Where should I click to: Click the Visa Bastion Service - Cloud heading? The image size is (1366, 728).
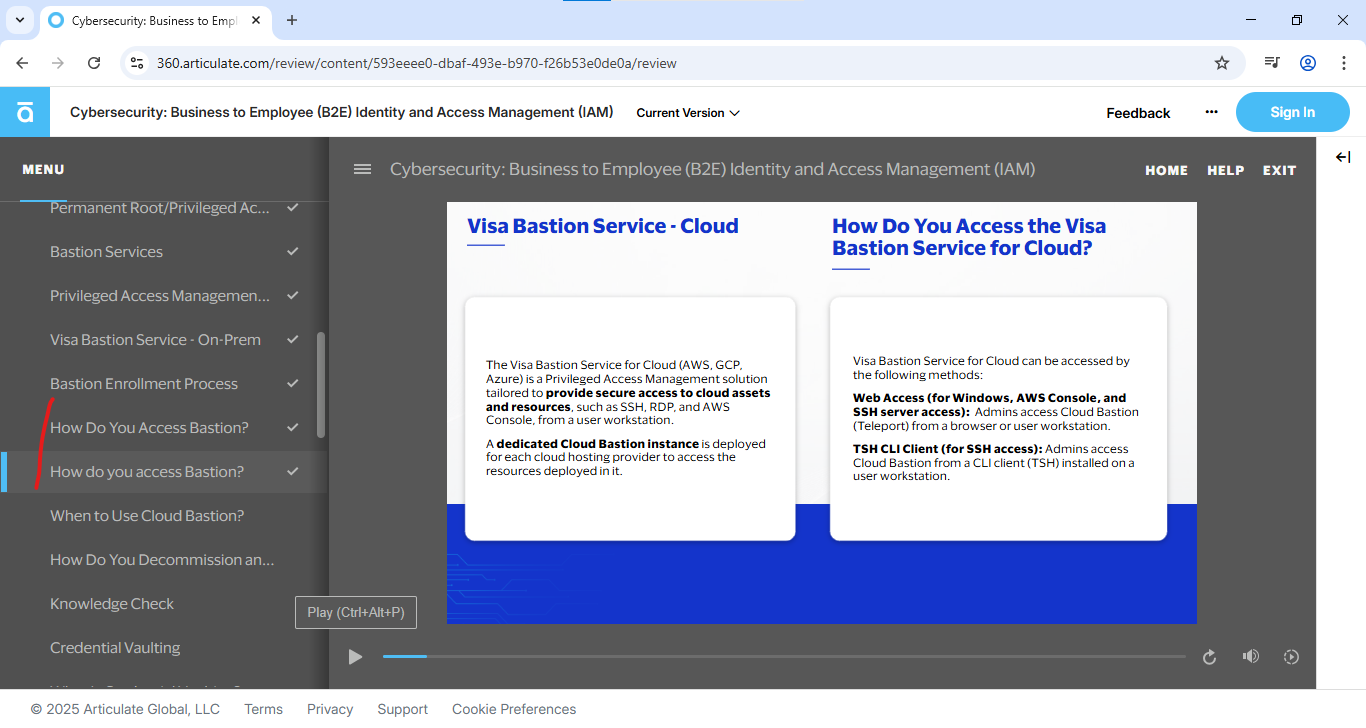click(x=603, y=226)
